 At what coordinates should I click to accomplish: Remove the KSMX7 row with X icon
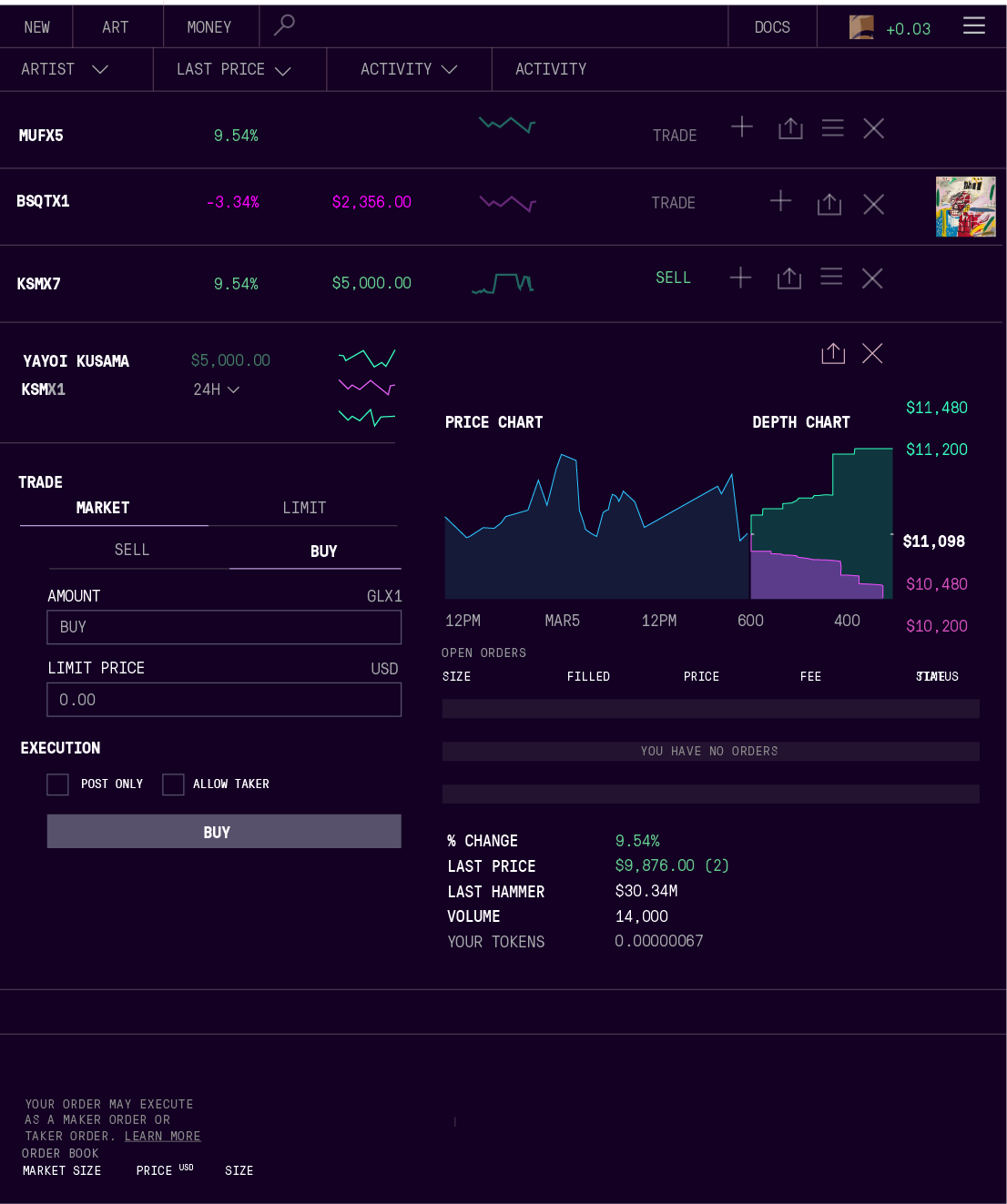pyautogui.click(x=872, y=278)
